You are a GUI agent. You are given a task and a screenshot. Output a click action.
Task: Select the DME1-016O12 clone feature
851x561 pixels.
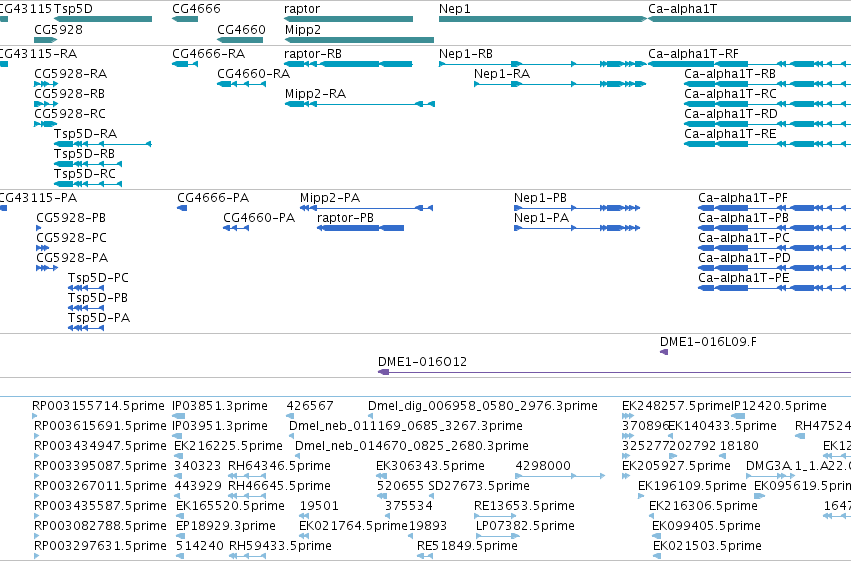point(422,362)
